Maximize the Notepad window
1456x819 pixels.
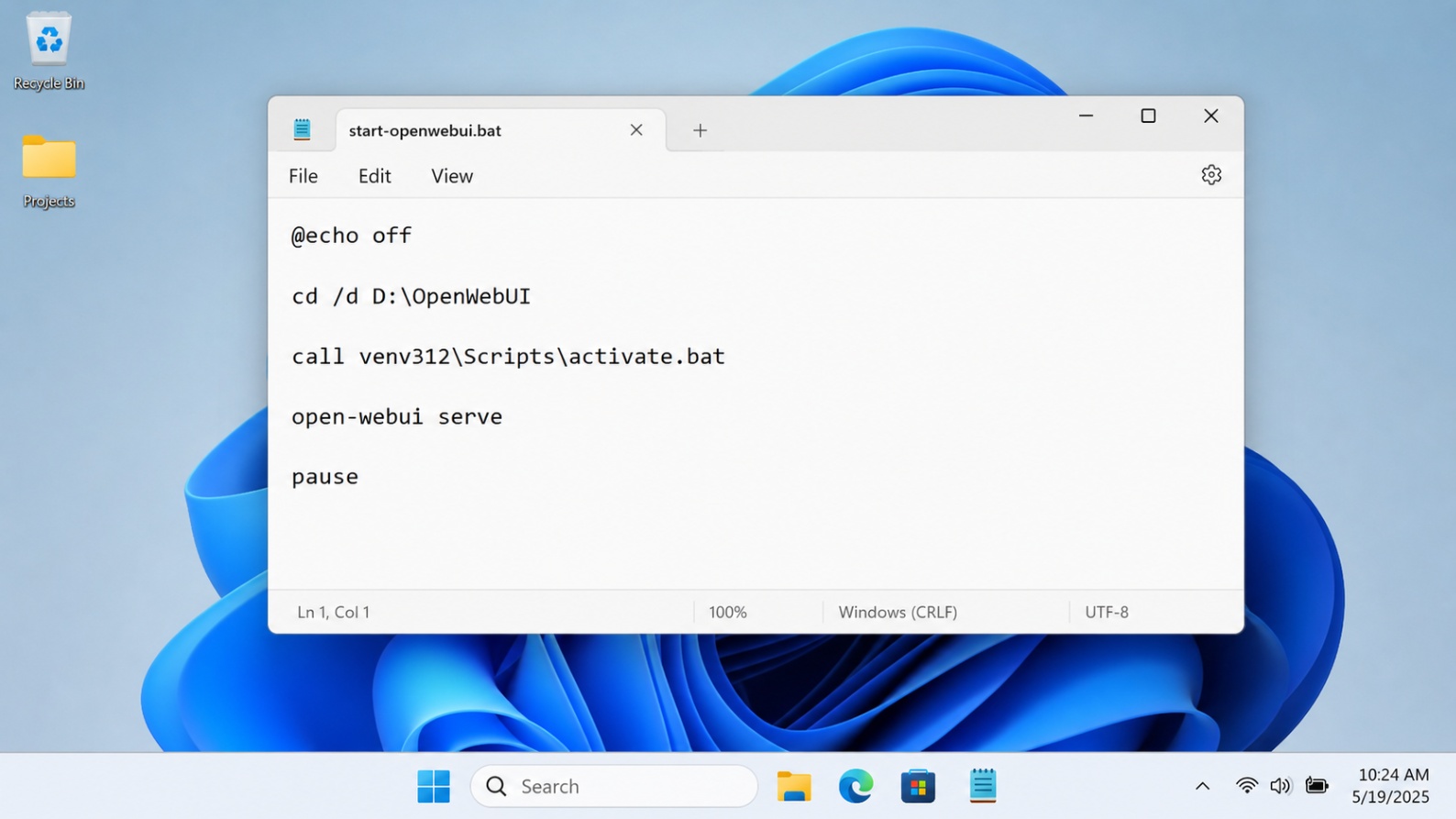[1148, 116]
